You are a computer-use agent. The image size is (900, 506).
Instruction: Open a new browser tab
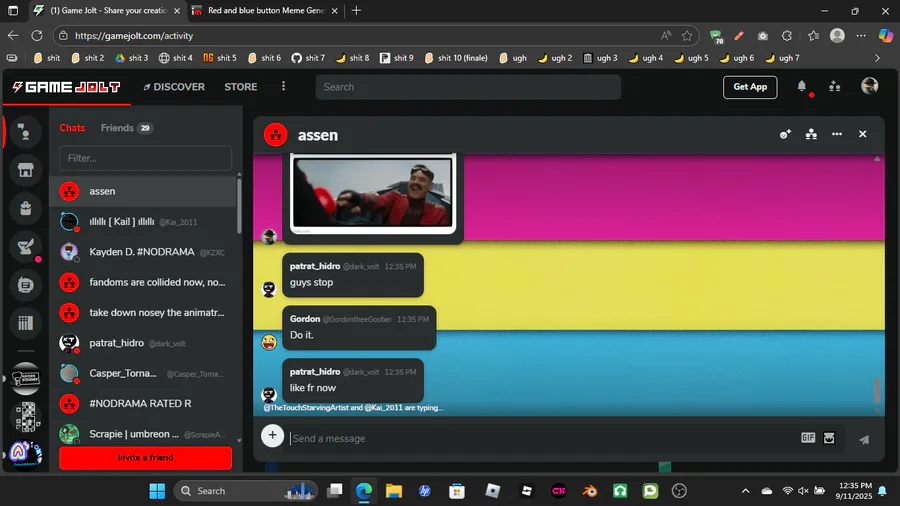[x=356, y=10]
